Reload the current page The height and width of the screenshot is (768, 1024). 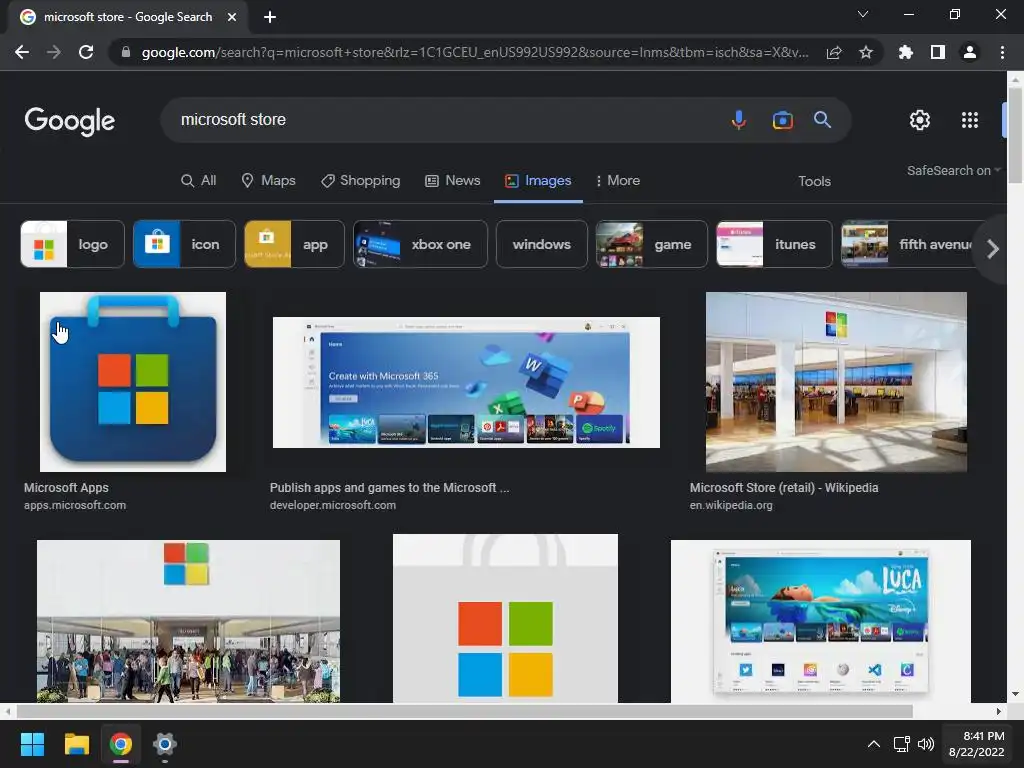(86, 52)
